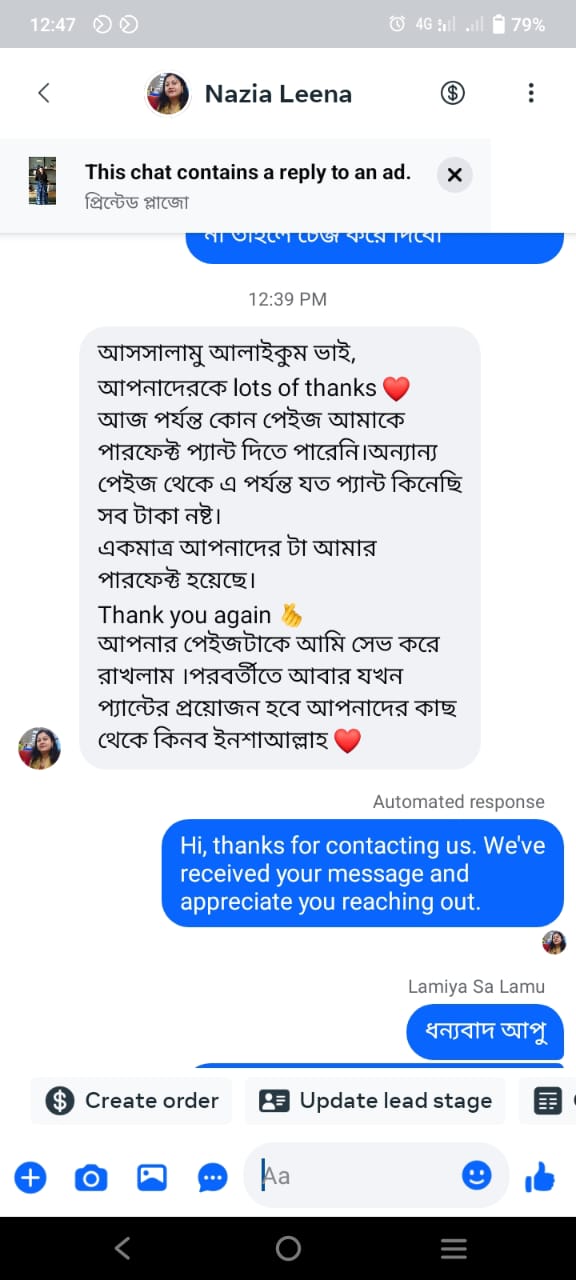
Task: Tap the back arrow to leave the chat
Action: pyautogui.click(x=43, y=93)
